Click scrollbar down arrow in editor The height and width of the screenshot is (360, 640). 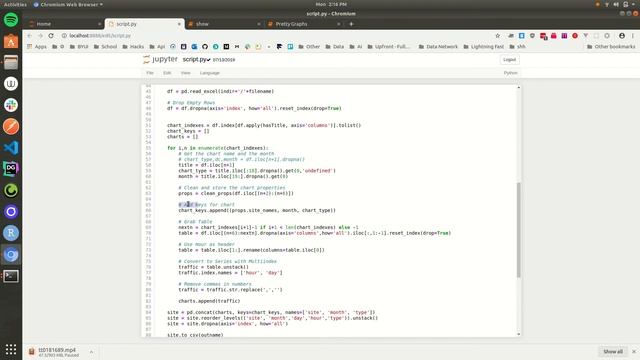click(519, 334)
